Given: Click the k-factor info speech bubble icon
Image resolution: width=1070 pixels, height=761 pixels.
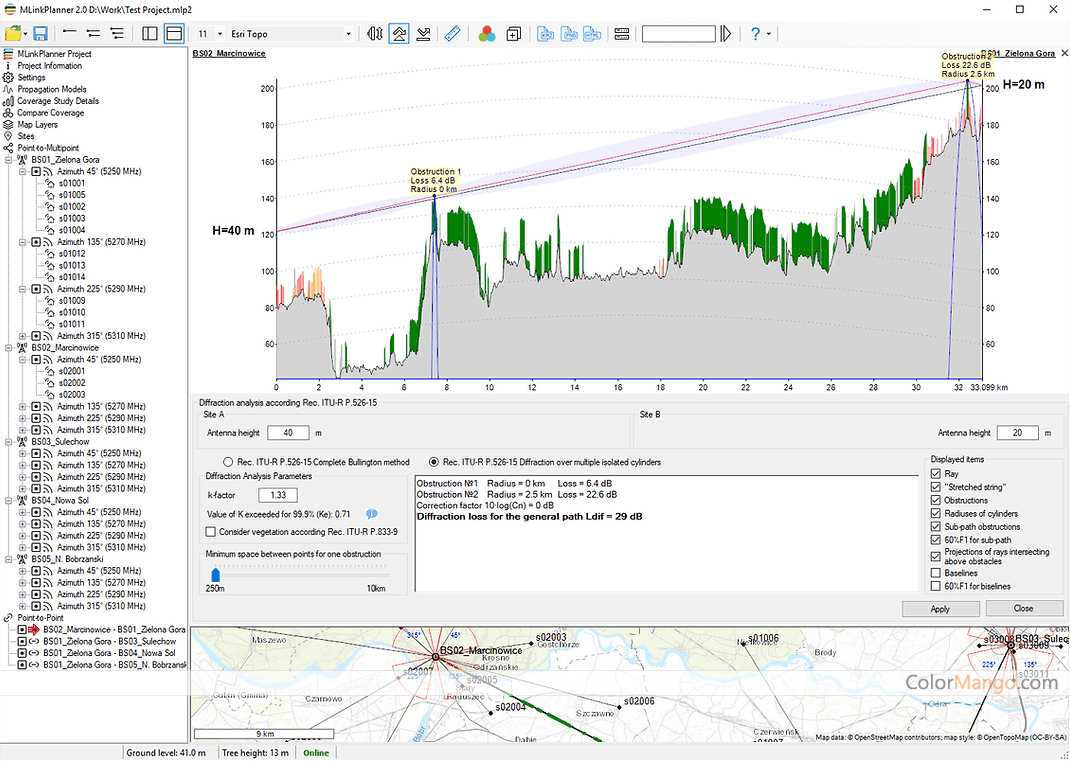Looking at the screenshot, I should [372, 513].
